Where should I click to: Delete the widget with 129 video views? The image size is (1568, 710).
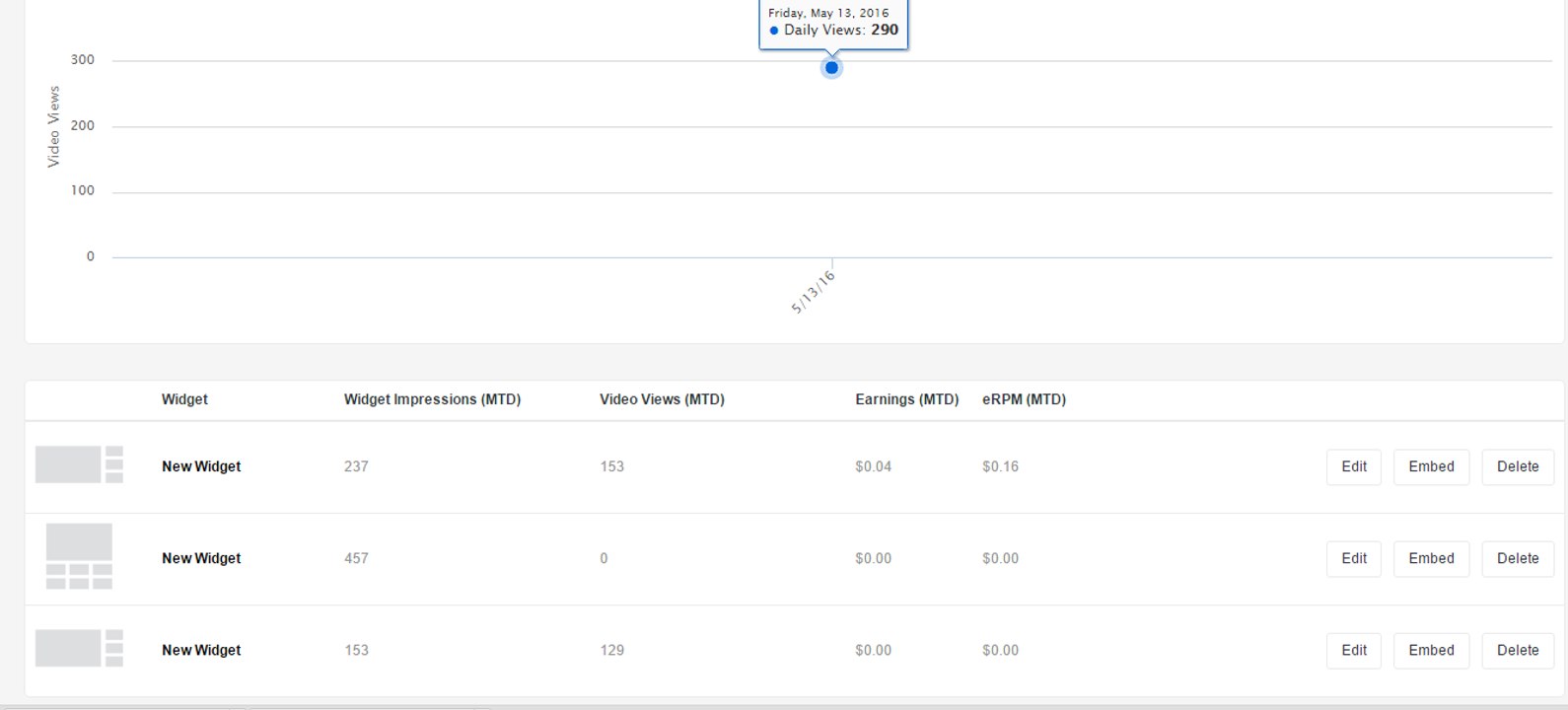click(x=1518, y=650)
